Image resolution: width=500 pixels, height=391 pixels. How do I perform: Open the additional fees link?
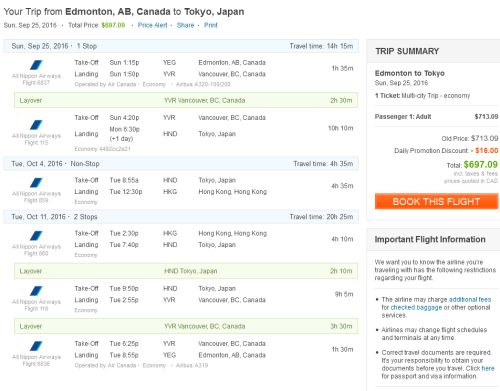[x=470, y=299]
